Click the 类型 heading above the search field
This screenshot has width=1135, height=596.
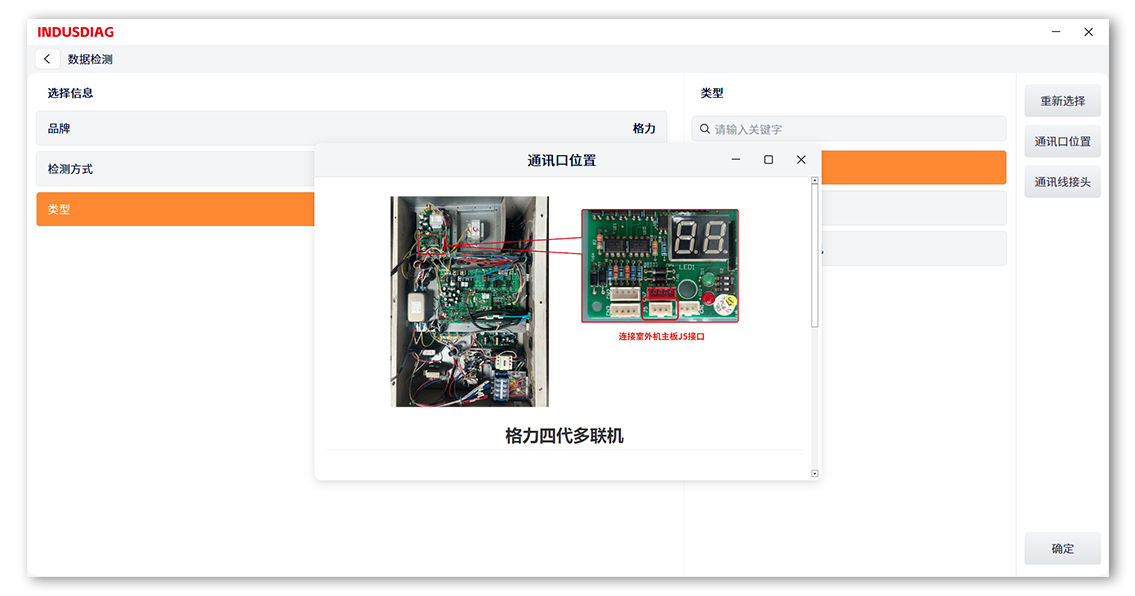tap(712, 93)
